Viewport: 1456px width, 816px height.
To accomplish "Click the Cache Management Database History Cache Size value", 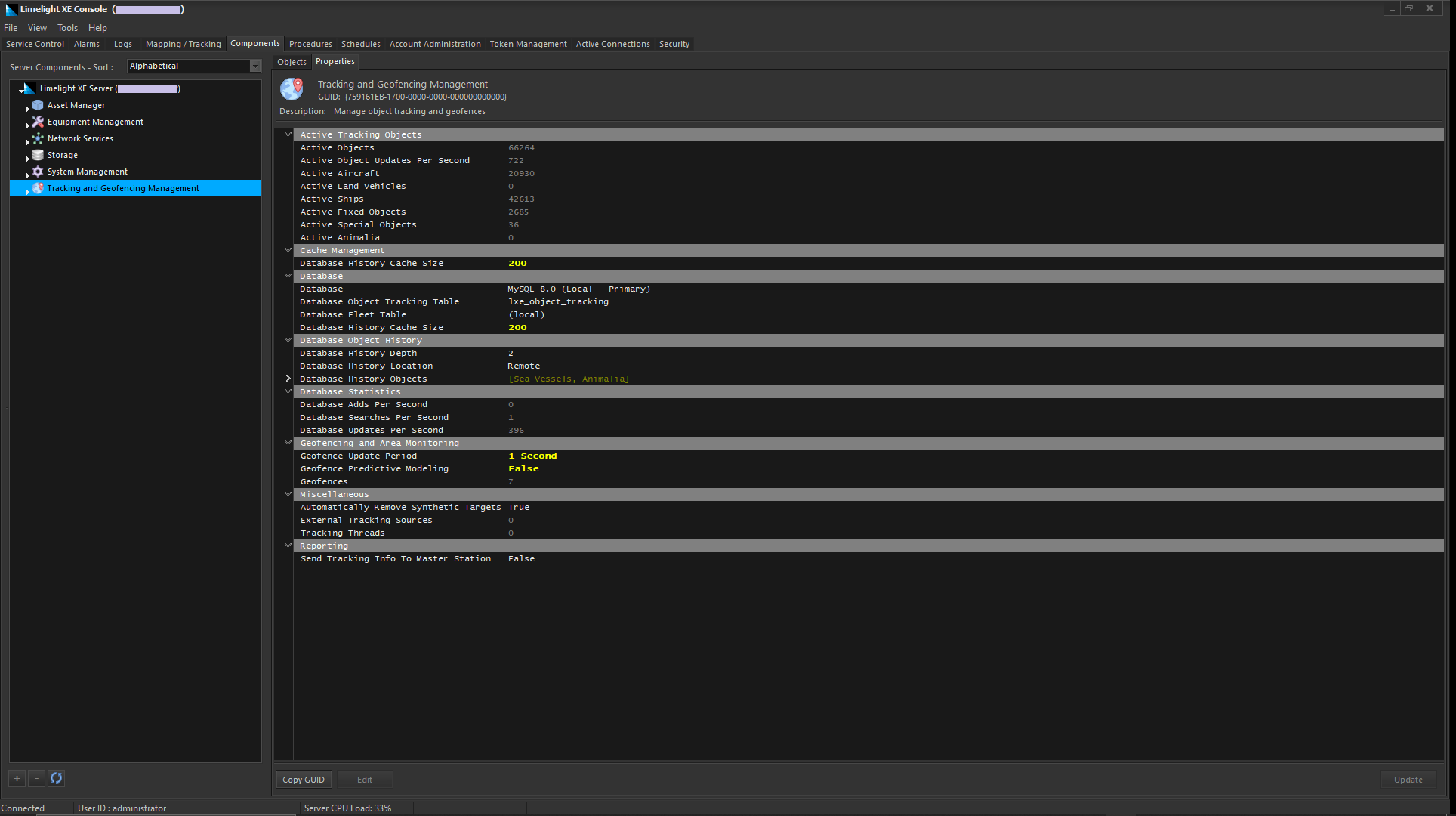I will [518, 263].
